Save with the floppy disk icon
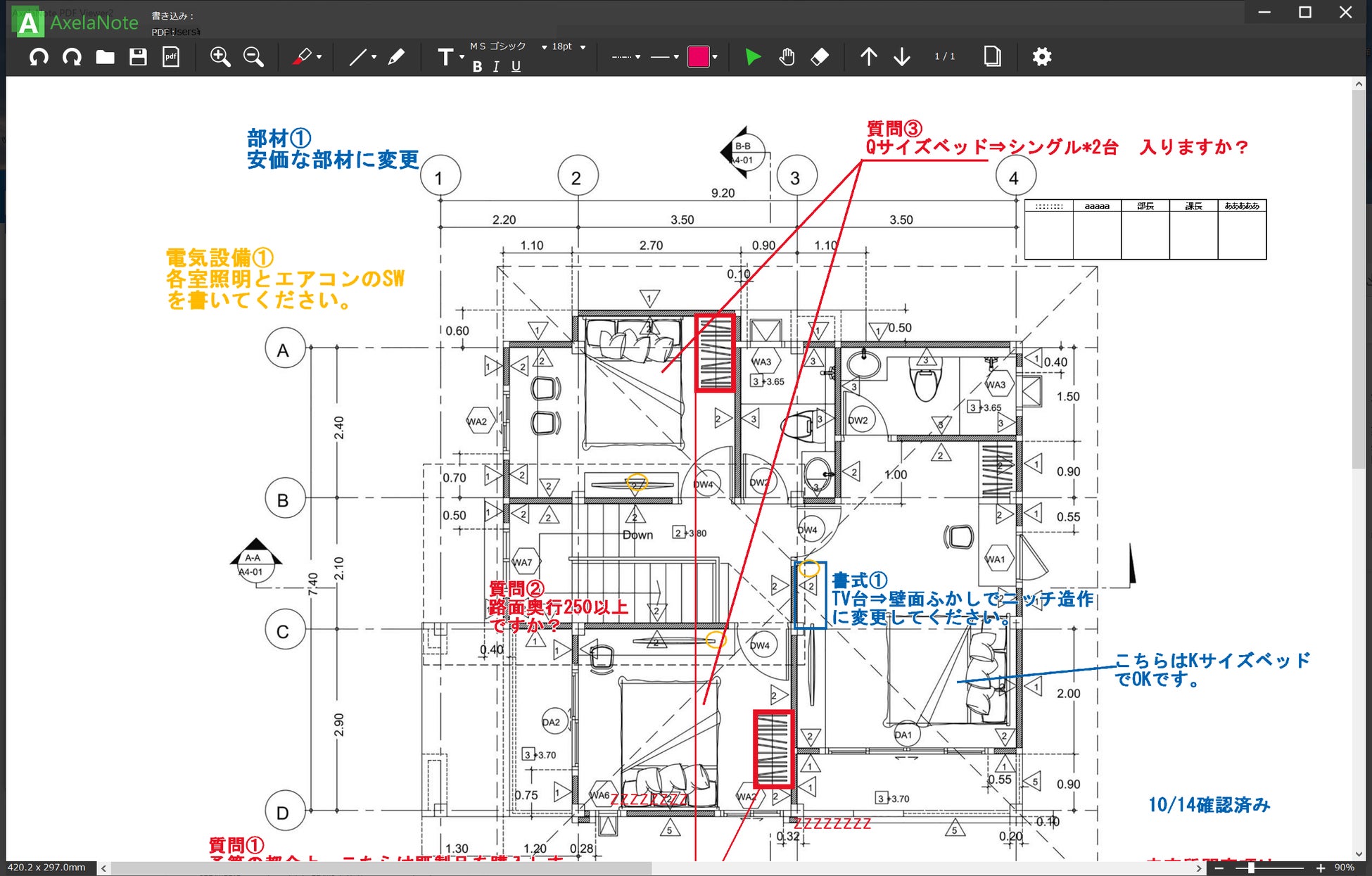 (138, 57)
